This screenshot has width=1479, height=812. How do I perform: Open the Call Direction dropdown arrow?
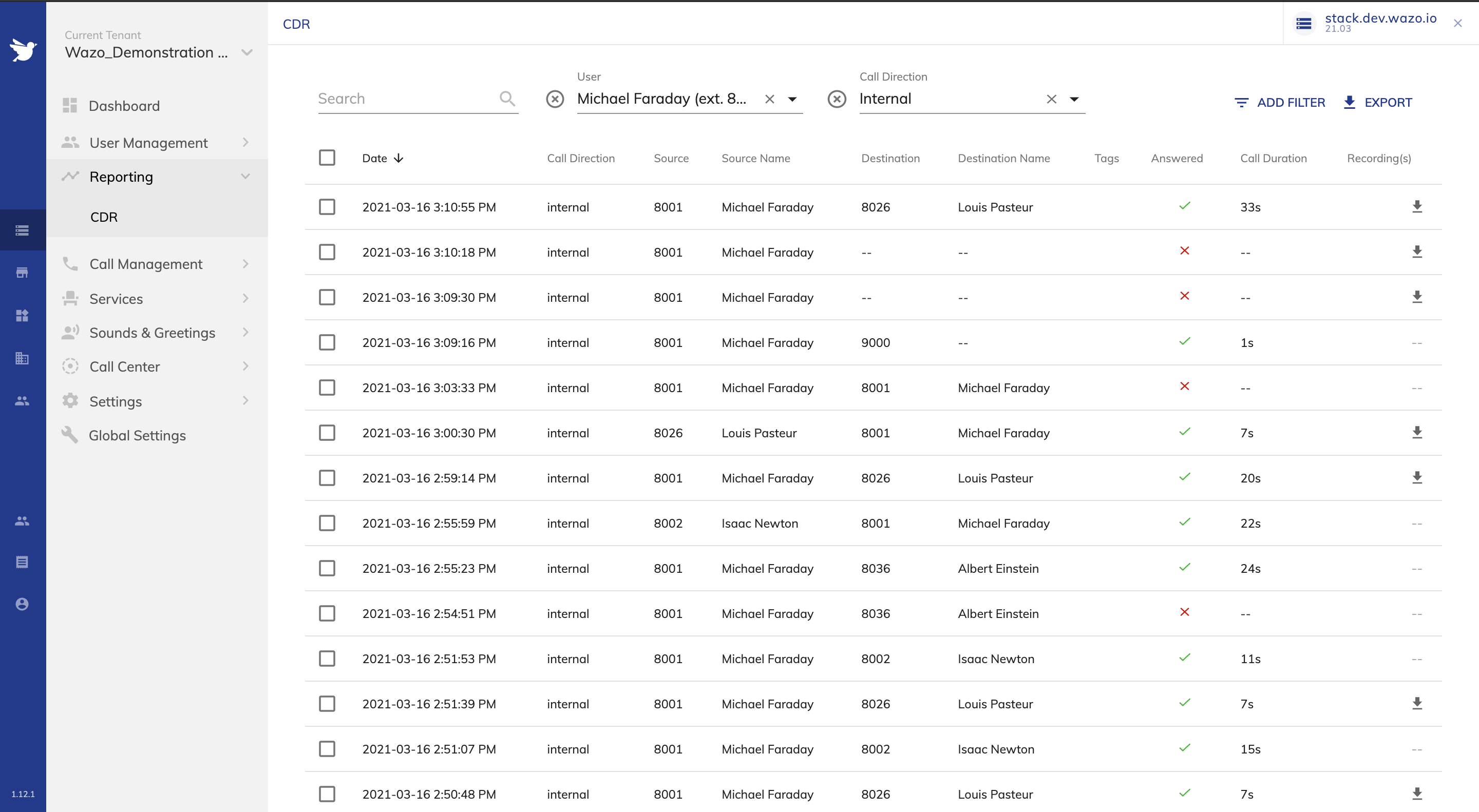click(x=1074, y=99)
